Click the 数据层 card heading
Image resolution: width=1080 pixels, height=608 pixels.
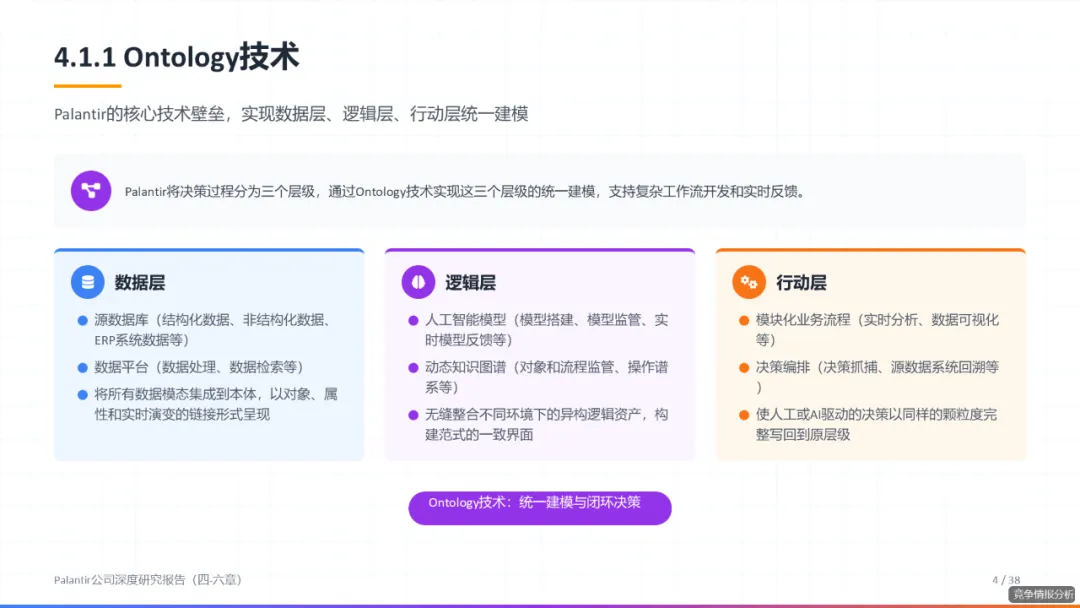click(x=140, y=282)
